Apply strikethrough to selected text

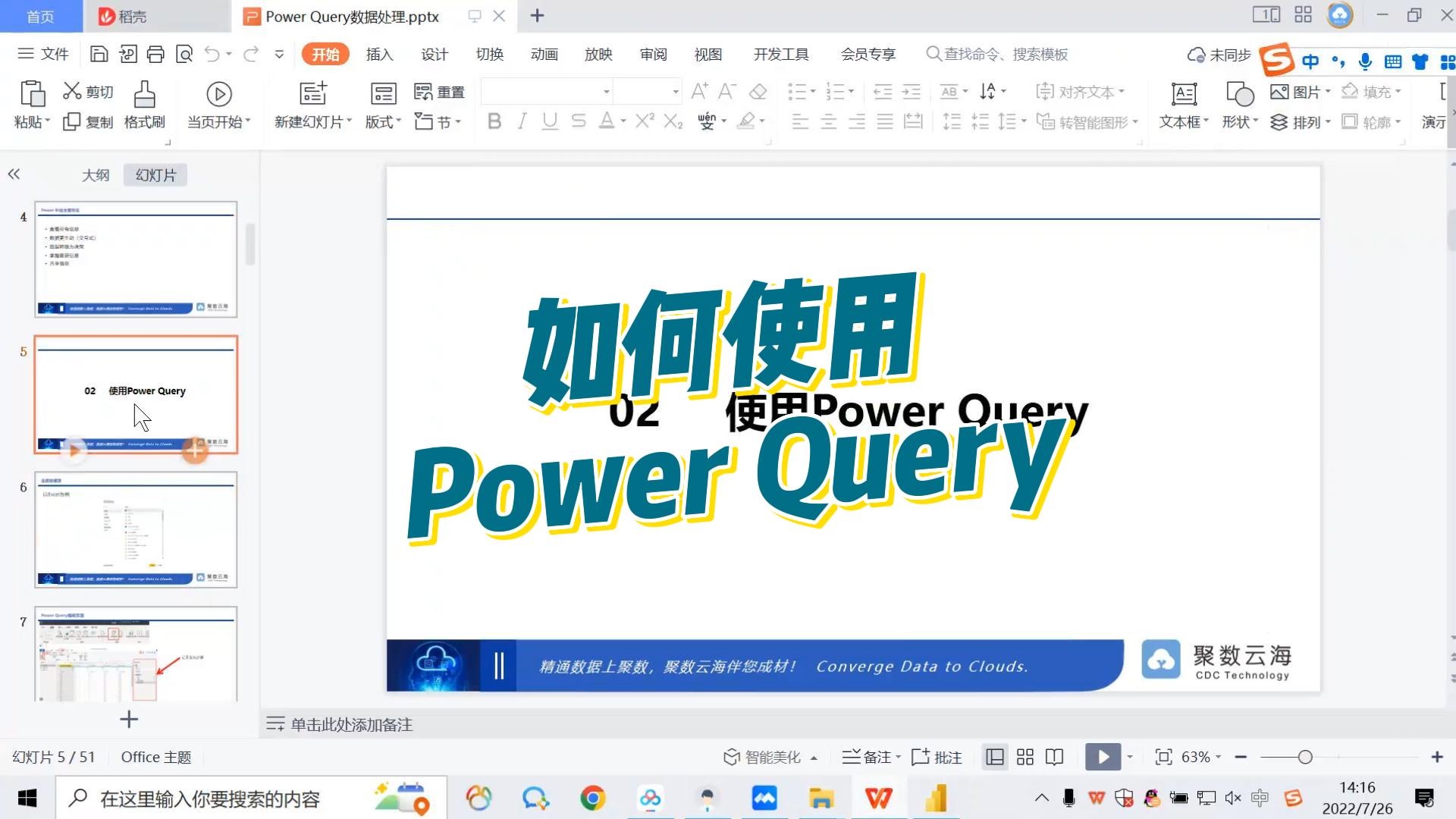[578, 121]
